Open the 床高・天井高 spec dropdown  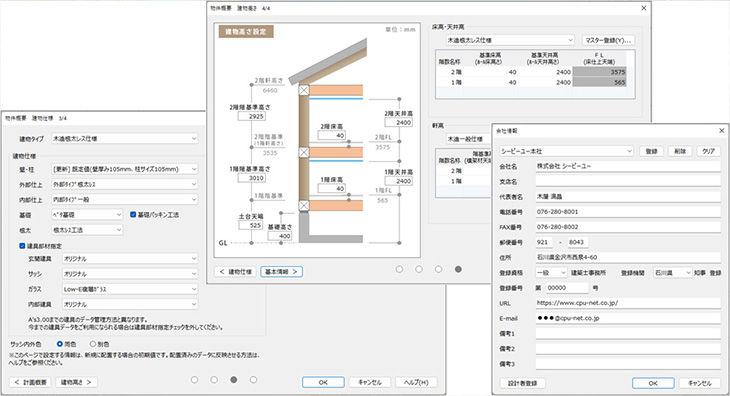click(510, 40)
